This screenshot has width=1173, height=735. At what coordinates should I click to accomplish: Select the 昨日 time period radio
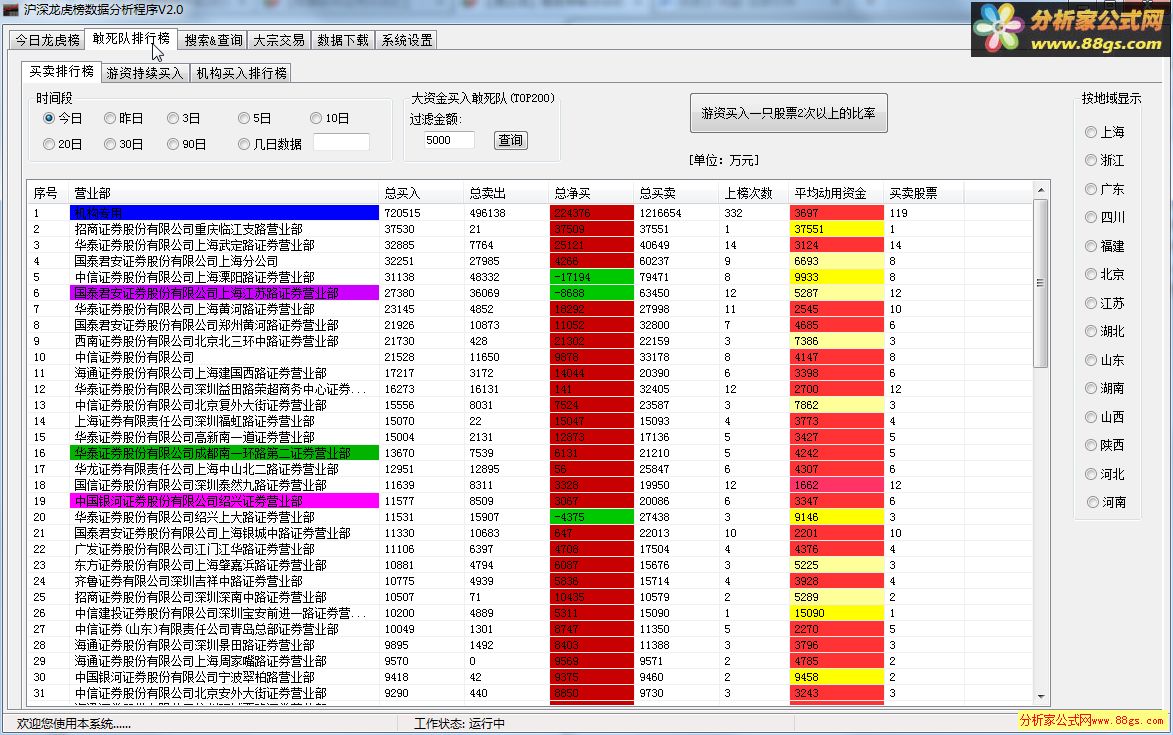point(123,118)
